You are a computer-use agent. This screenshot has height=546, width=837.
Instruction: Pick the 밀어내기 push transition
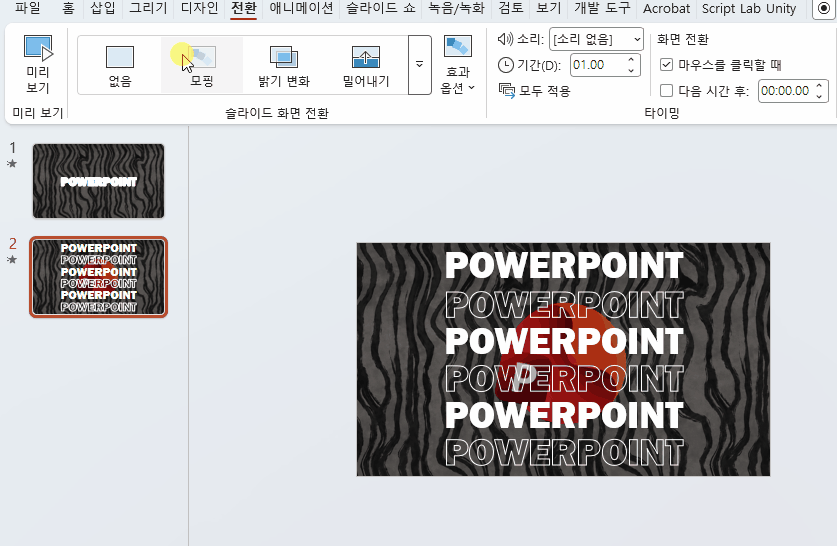pos(366,65)
